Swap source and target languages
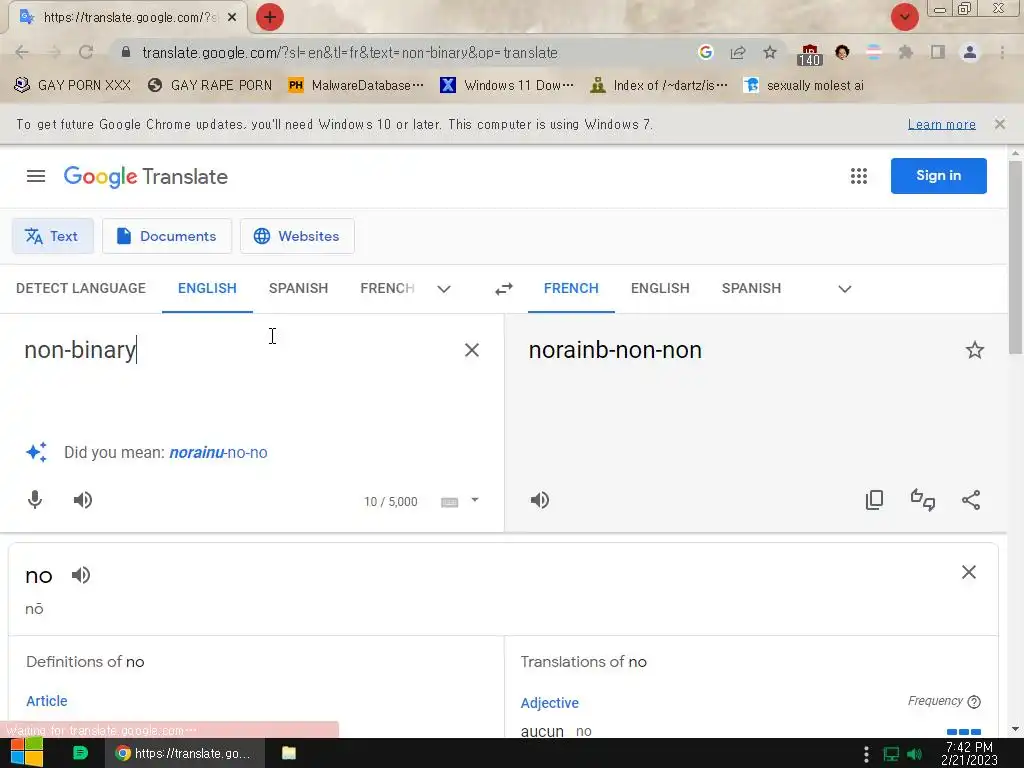This screenshot has width=1024, height=768. pos(504,289)
